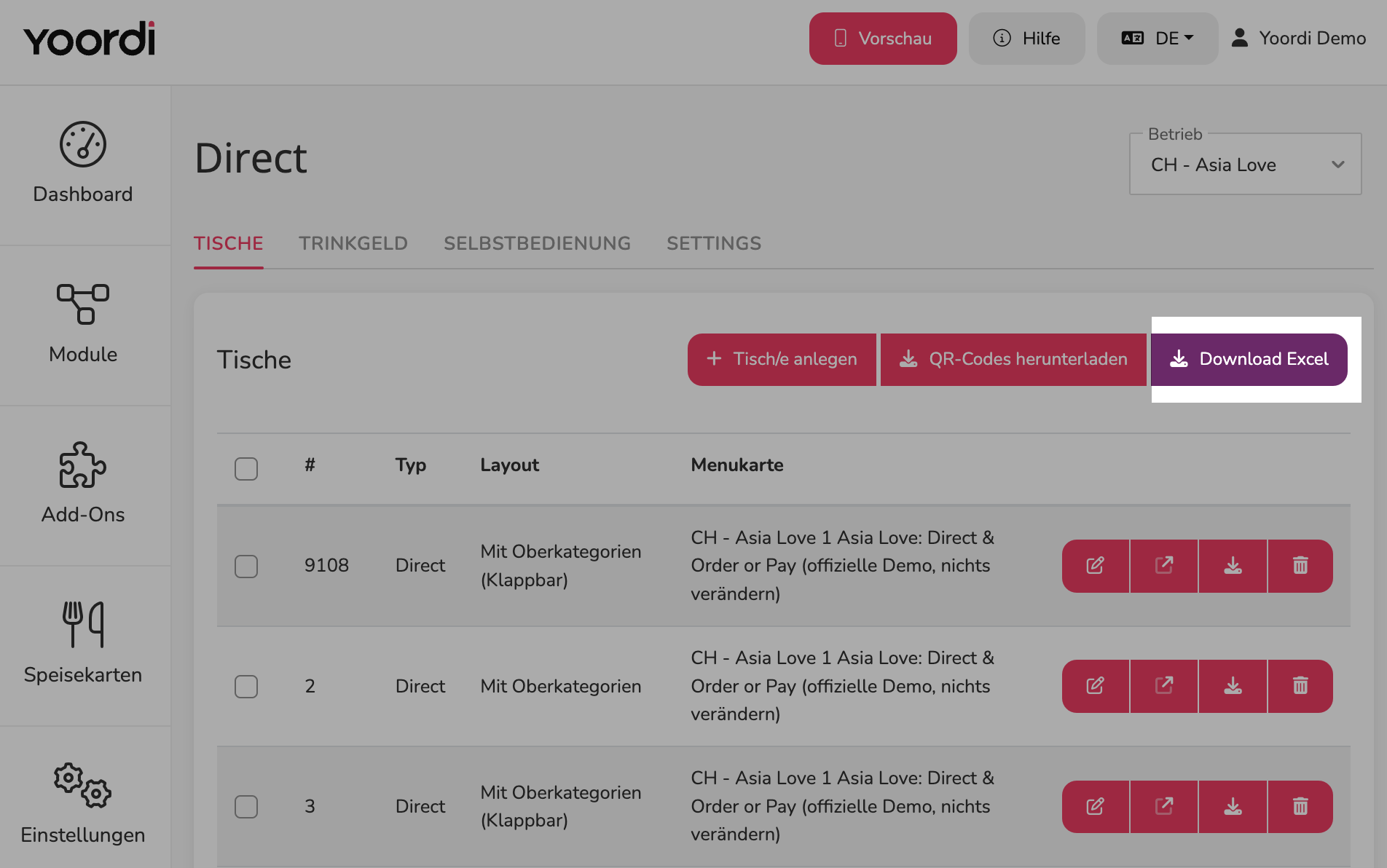Image resolution: width=1387 pixels, height=868 pixels.
Task: Switch to the SELBSTBEDIENUNG tab
Action: click(x=537, y=243)
